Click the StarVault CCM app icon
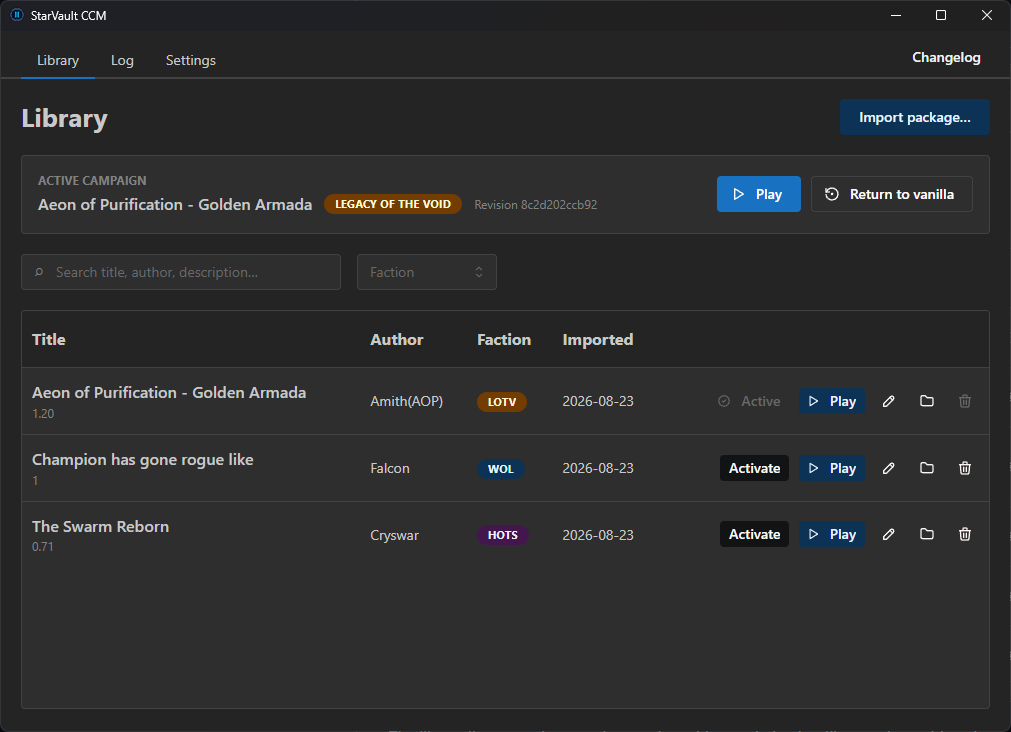 click(x=17, y=15)
